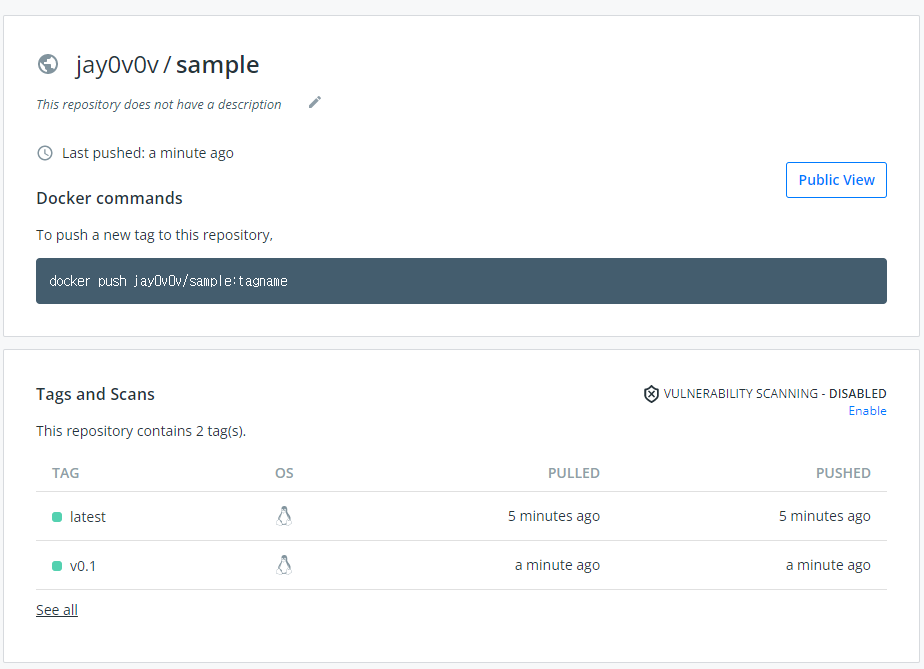Click the vulnerability scanning shield icon
Viewport: 924px width, 669px height.
tap(651, 394)
